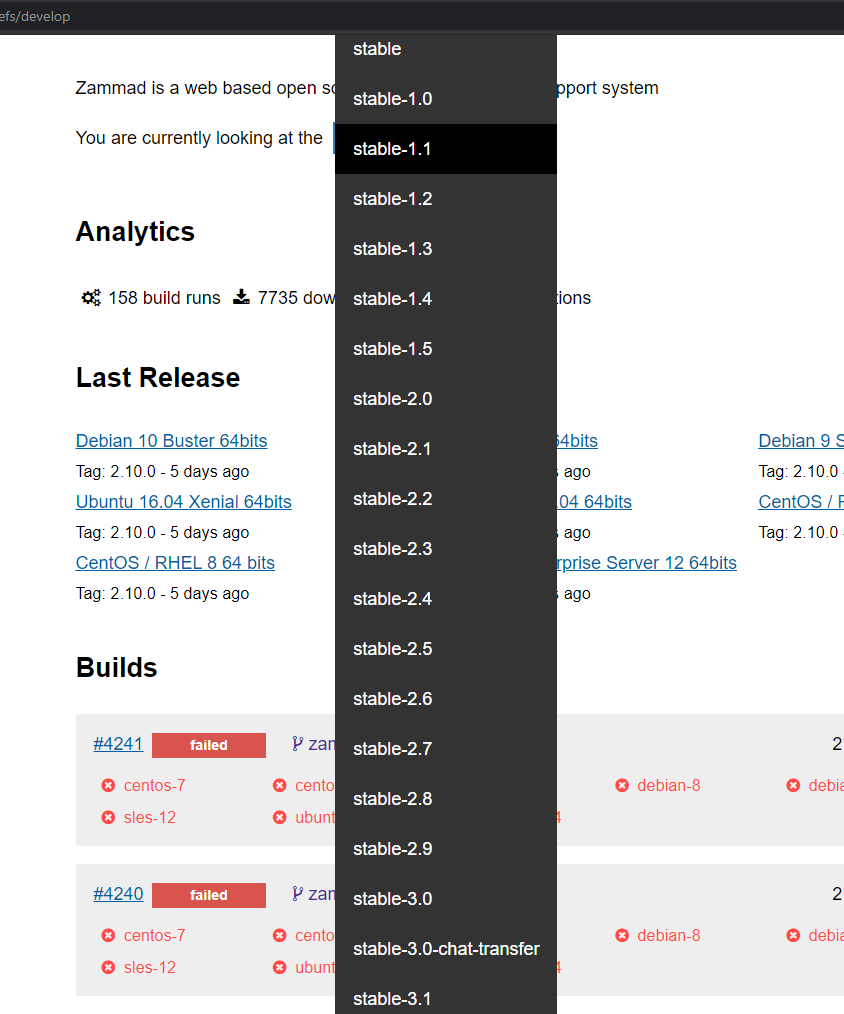Select stable-2.1 branch option

tap(446, 449)
